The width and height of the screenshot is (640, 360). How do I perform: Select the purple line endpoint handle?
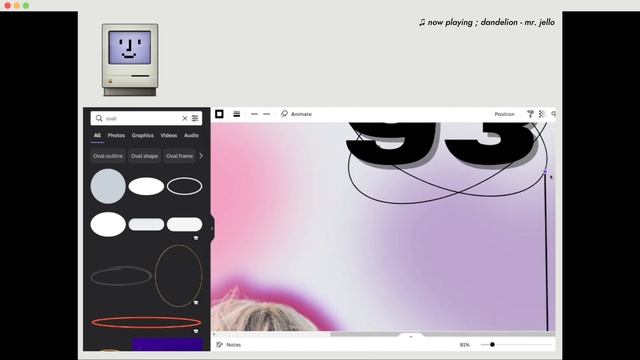pos(545,172)
